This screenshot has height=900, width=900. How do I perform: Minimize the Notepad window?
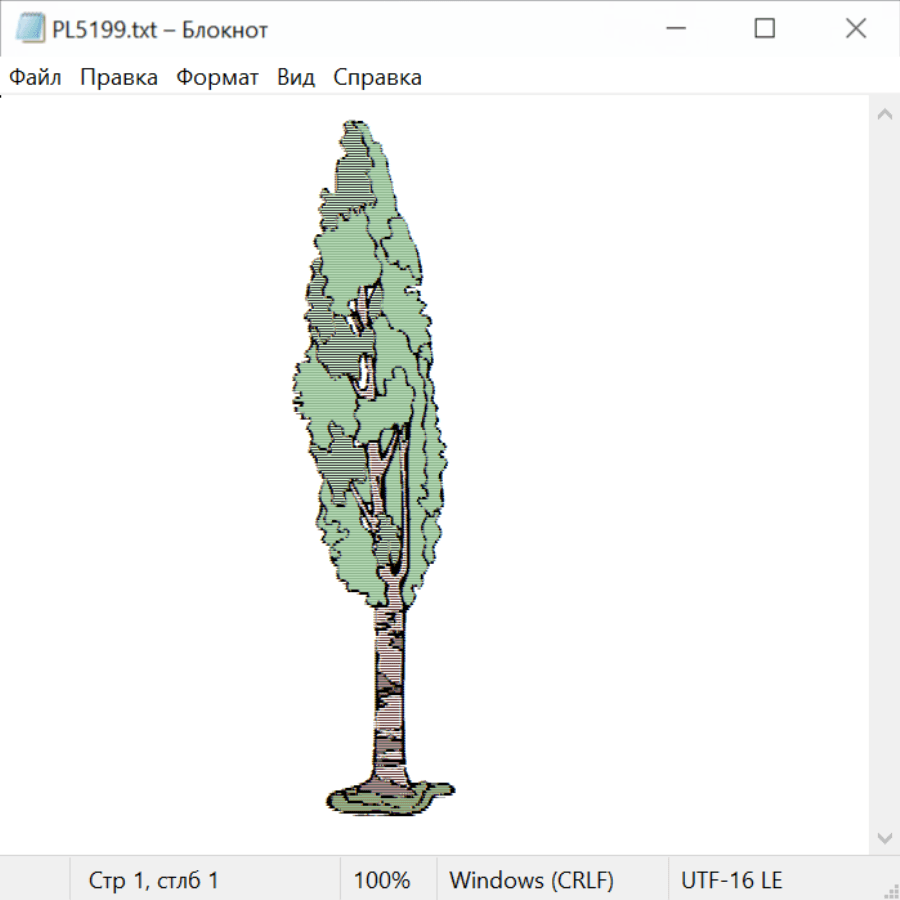click(674, 29)
